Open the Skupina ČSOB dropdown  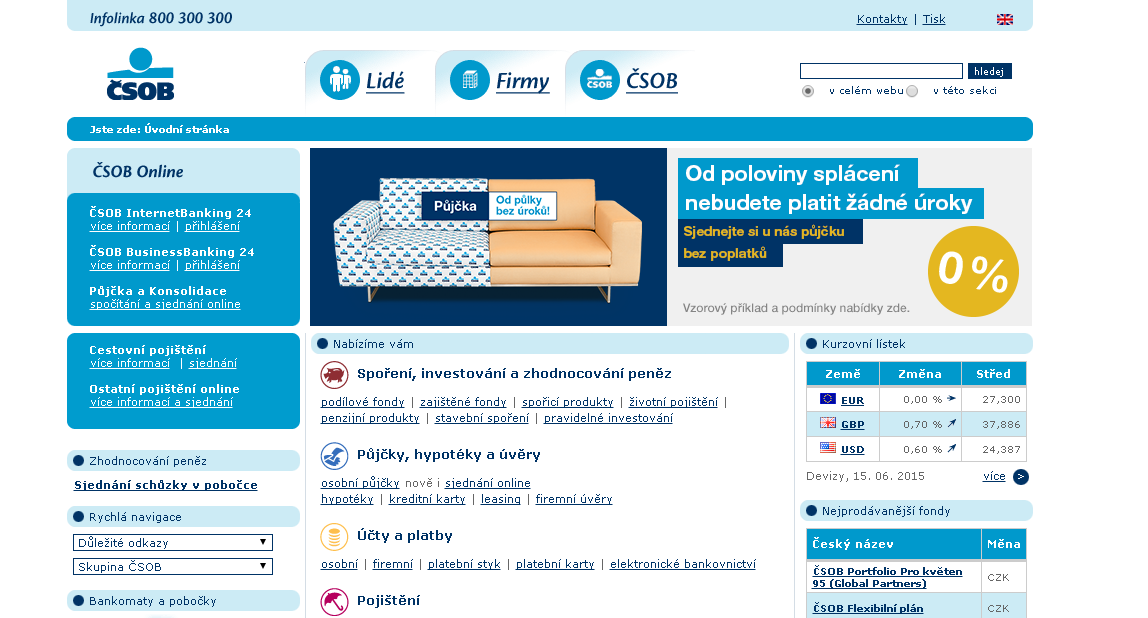[173, 567]
